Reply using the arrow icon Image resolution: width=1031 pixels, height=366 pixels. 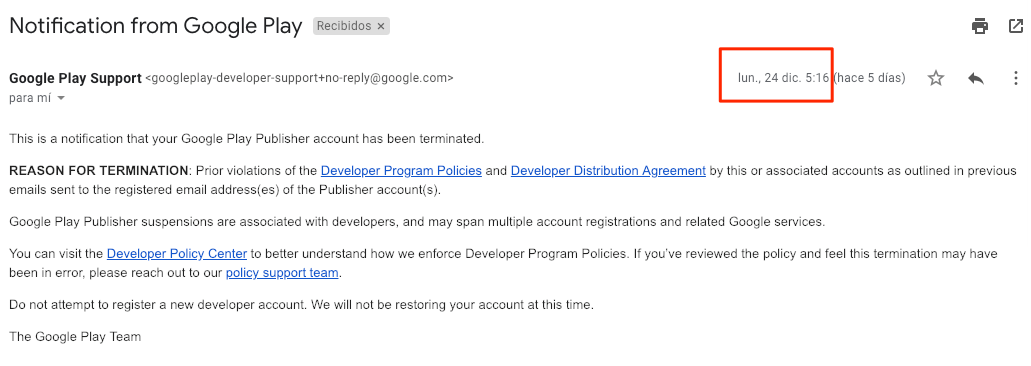click(976, 78)
